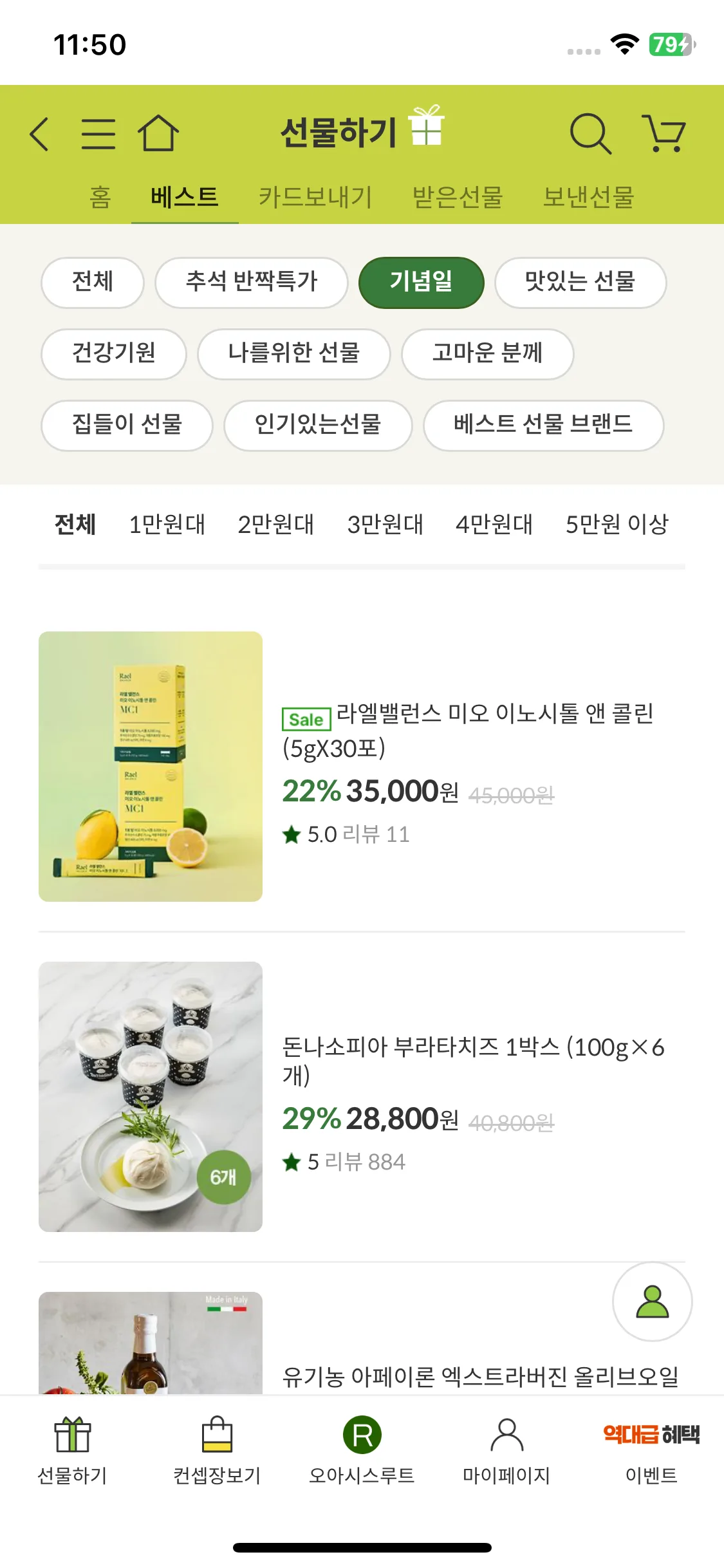Tap the back arrow icon

click(x=40, y=134)
